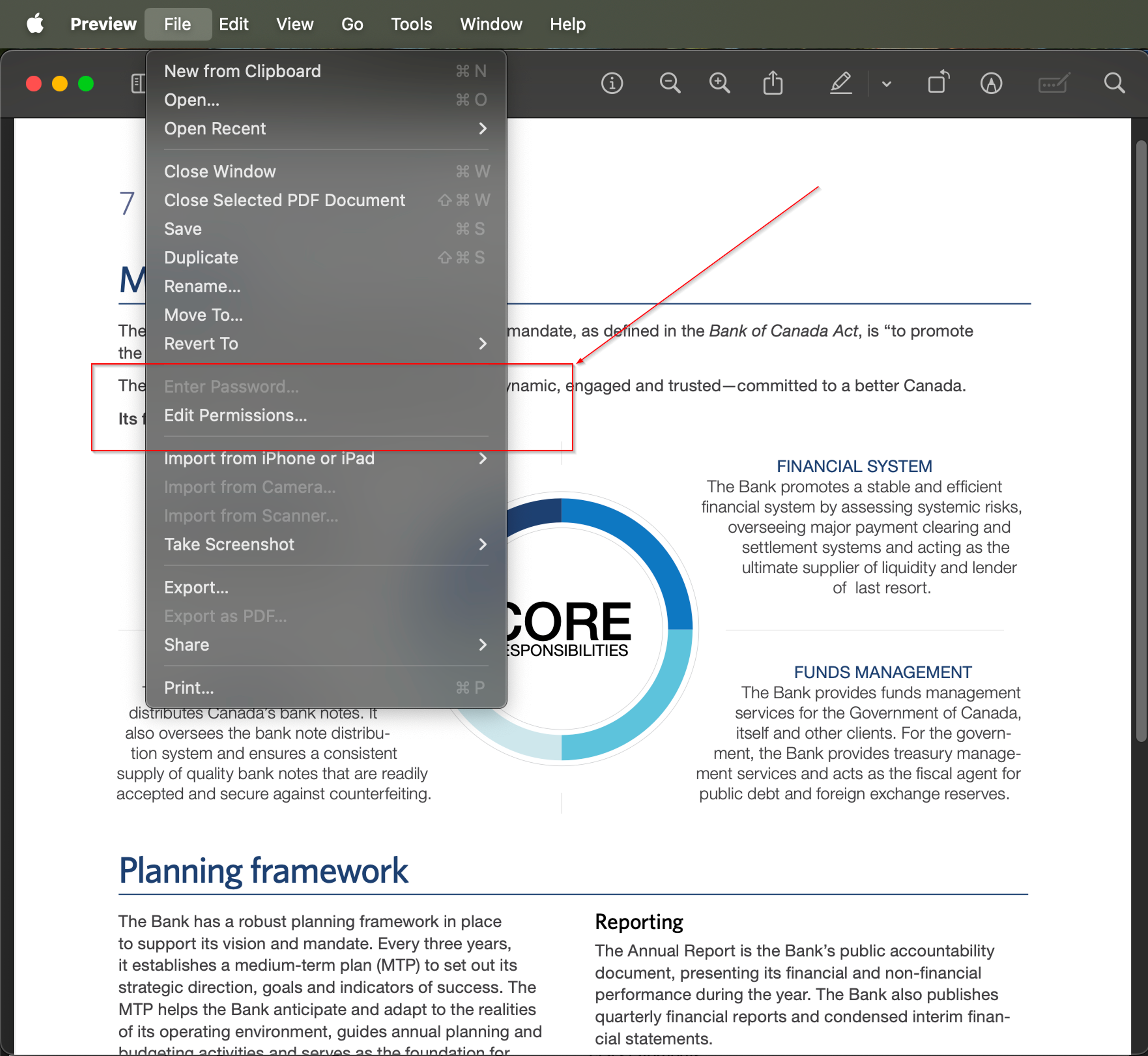Viewport: 1148px width, 1056px height.
Task: Click the search magnifier icon
Action: click(1114, 83)
